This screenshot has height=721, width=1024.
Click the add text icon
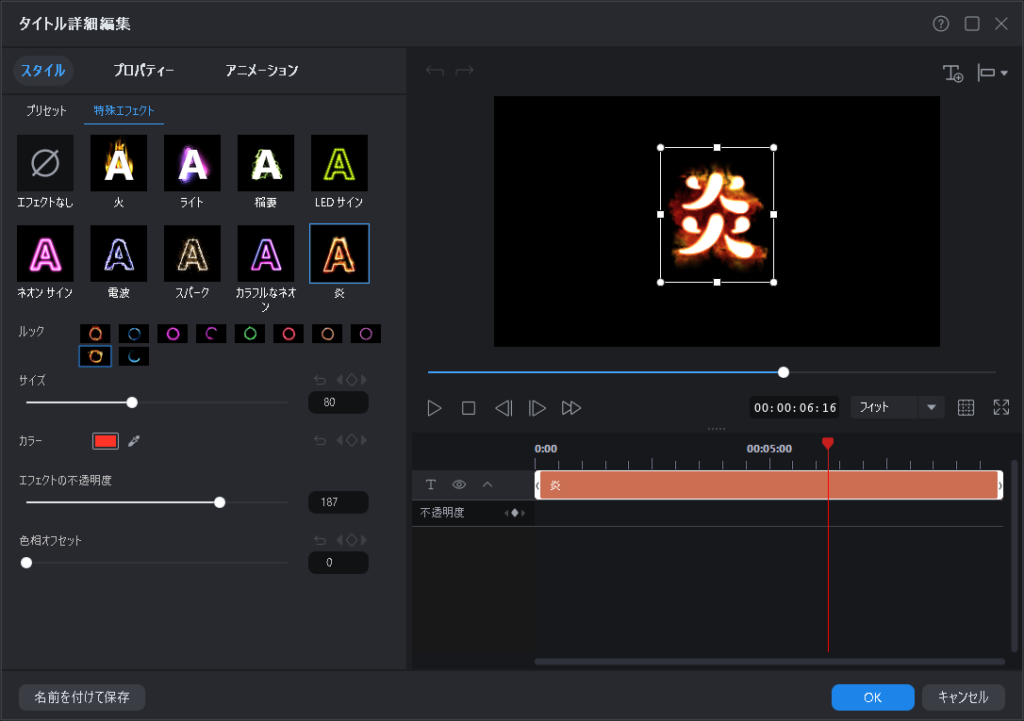click(x=953, y=73)
